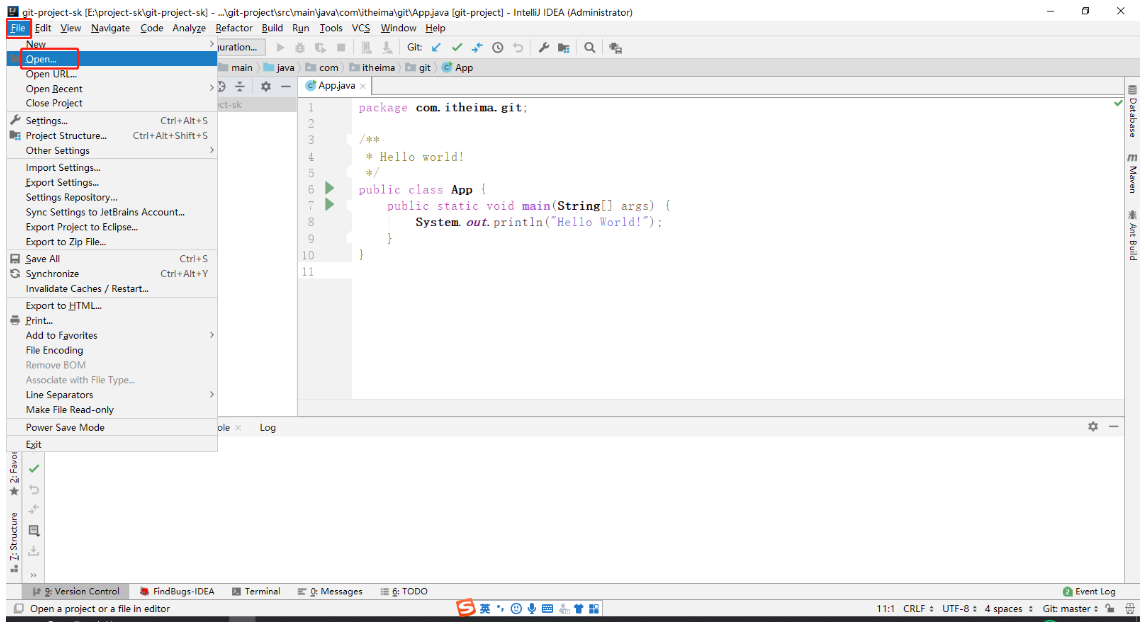Click commit checkmark in Version Control sidebar

pyautogui.click(x=34, y=469)
